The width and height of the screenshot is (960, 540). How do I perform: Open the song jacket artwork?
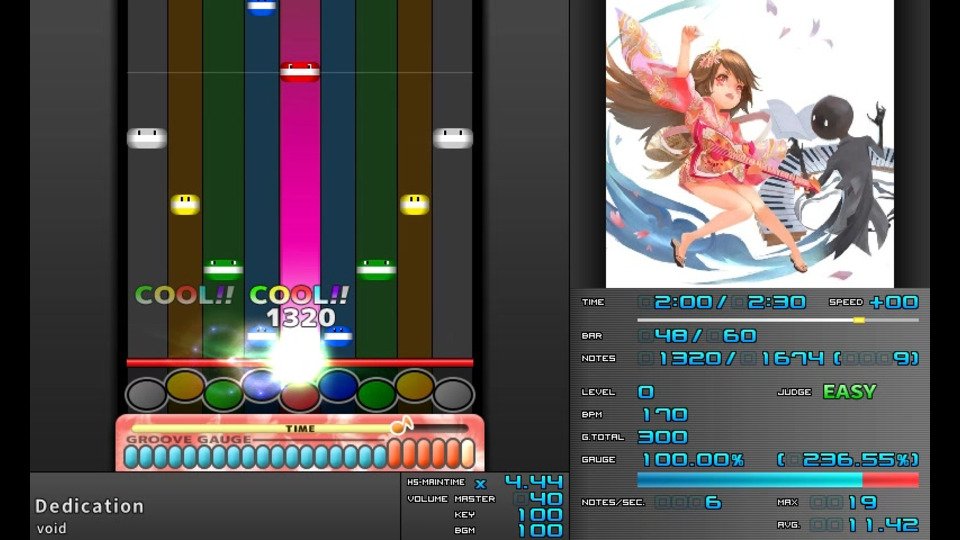pyautogui.click(x=749, y=143)
